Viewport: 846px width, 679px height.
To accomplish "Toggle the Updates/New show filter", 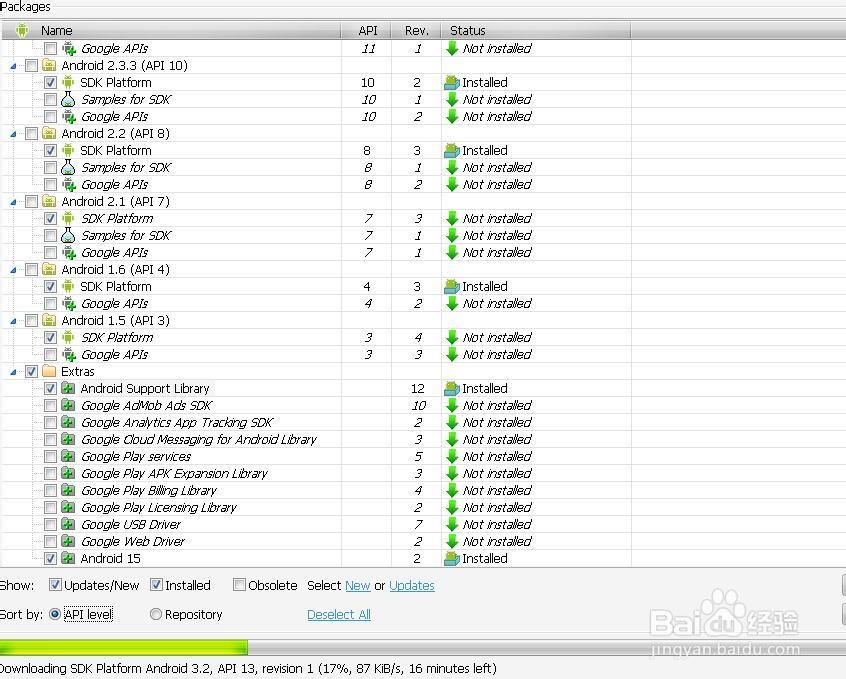I will (55, 585).
